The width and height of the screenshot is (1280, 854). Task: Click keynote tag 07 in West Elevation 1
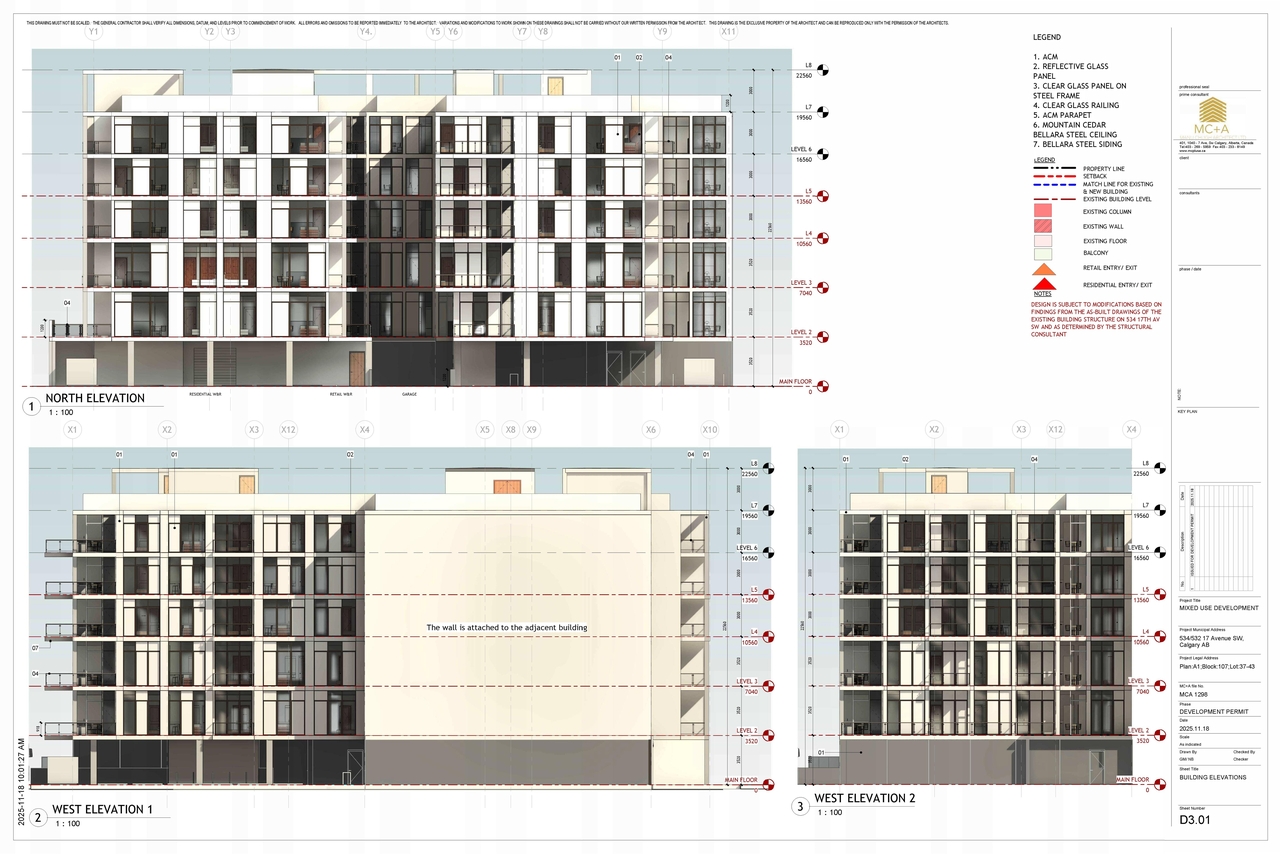(35, 649)
